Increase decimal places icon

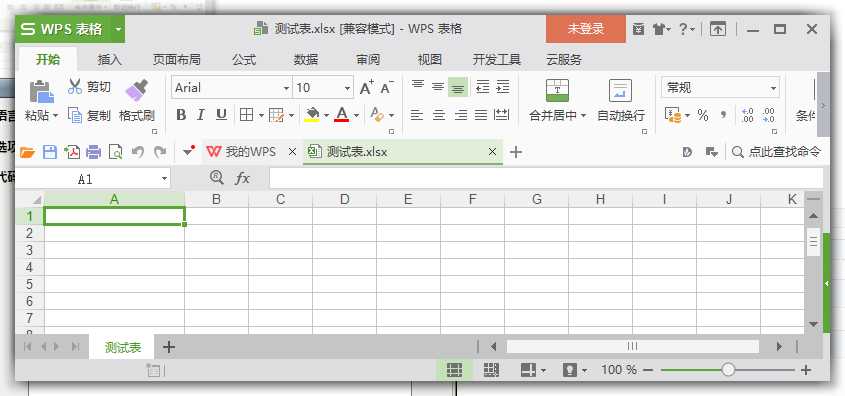click(747, 115)
